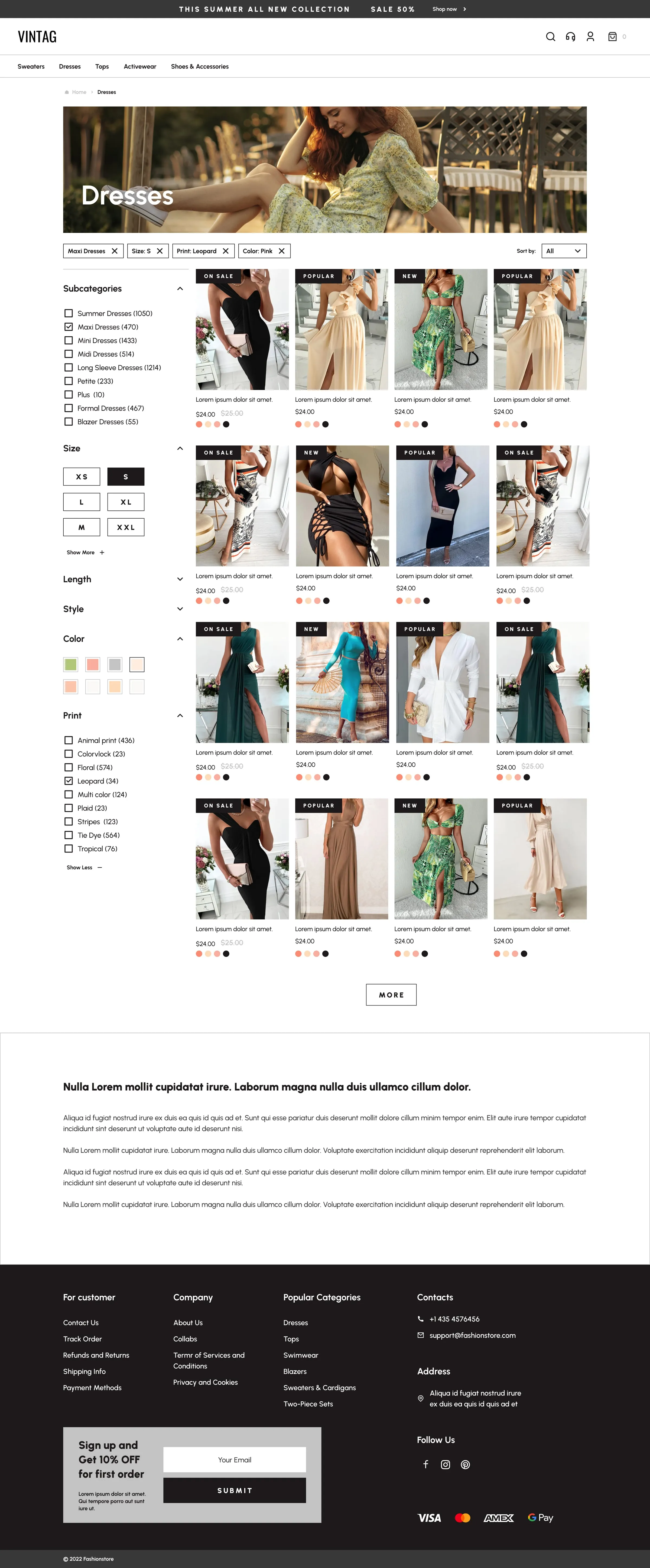This screenshot has height=1568, width=650.
Task: Click the envelope icon beside support email
Action: pyautogui.click(x=421, y=1335)
